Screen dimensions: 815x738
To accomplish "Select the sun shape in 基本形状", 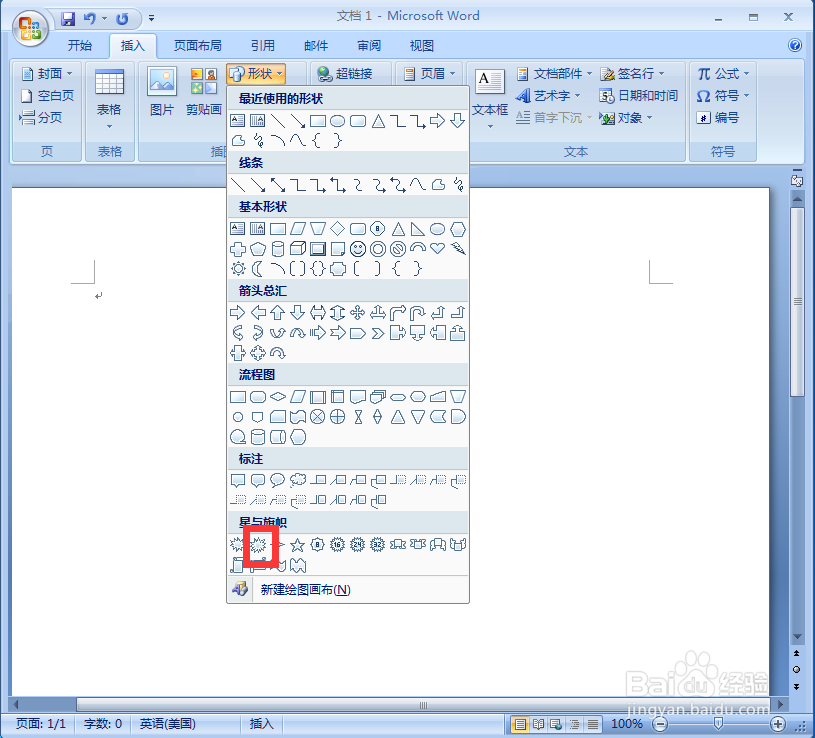I will (238, 269).
